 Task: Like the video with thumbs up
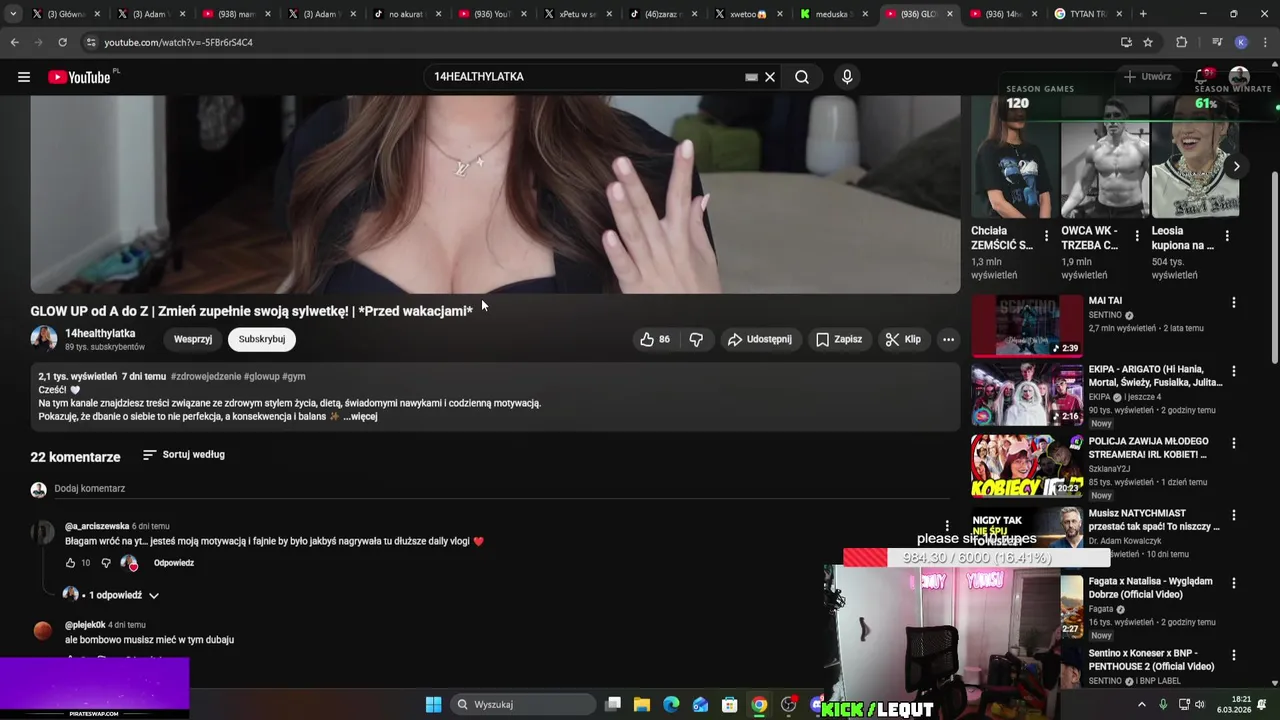click(655, 339)
